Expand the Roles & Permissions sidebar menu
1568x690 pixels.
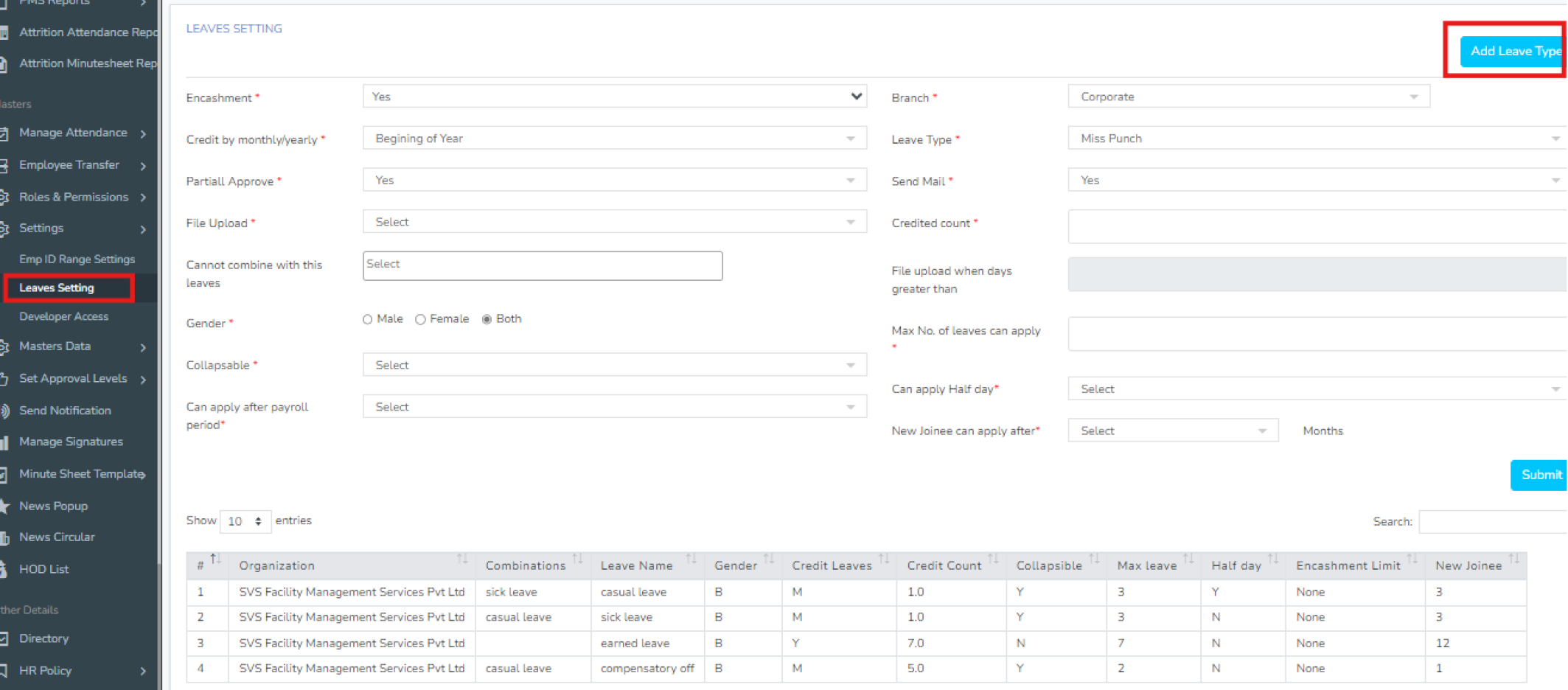pyautogui.click(x=73, y=197)
